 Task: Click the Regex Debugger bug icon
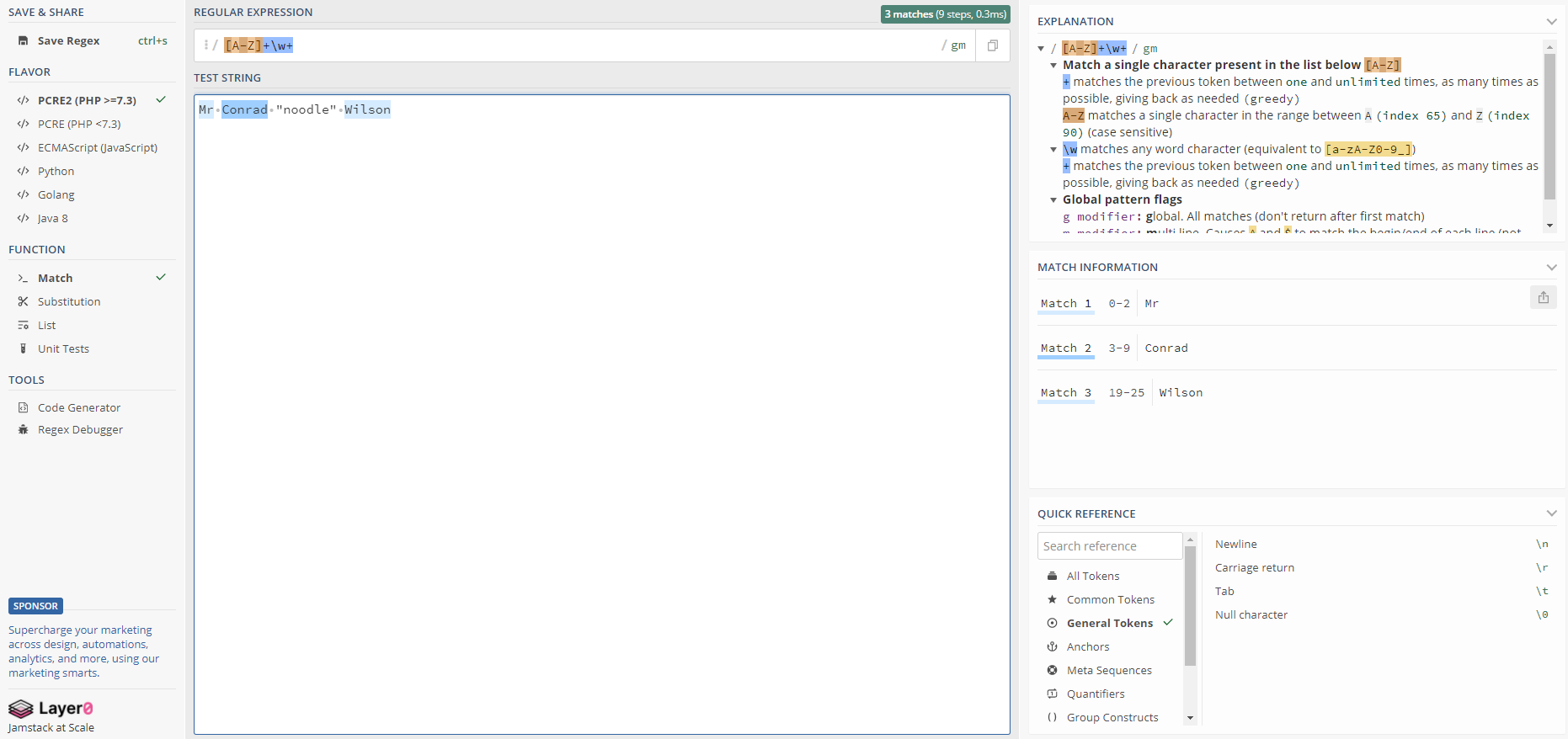pos(23,429)
